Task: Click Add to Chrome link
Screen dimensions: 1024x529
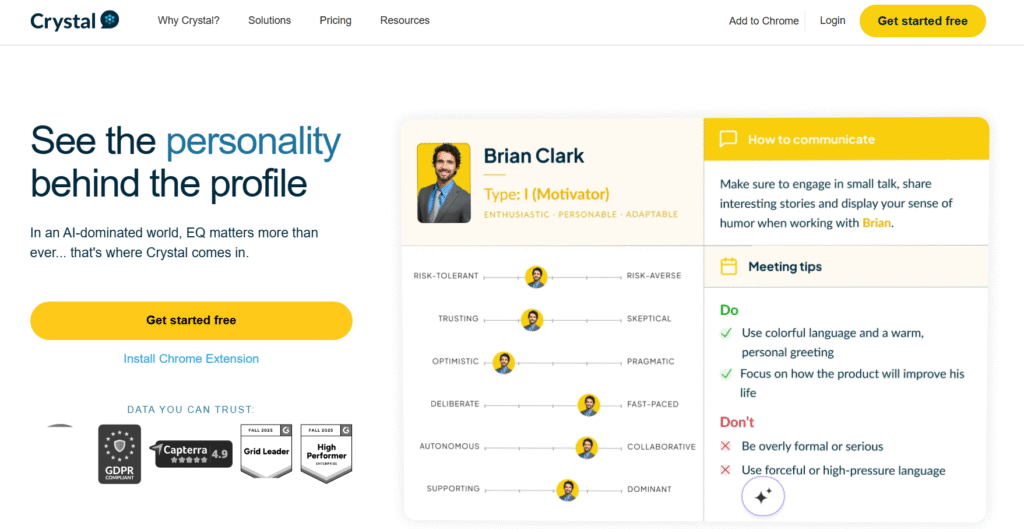Action: [763, 21]
